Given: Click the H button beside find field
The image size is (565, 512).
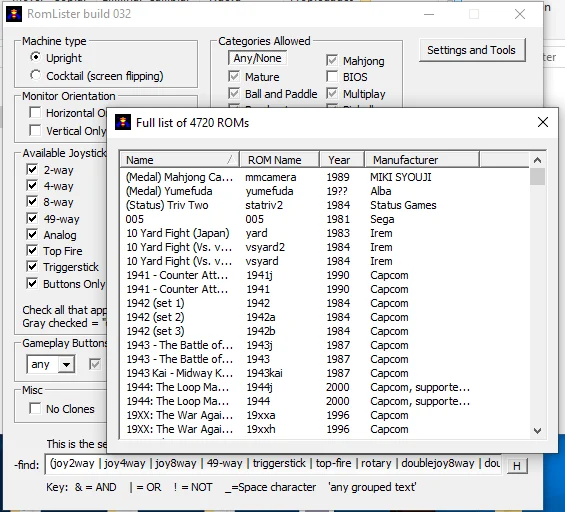Looking at the screenshot, I should 517,466.
